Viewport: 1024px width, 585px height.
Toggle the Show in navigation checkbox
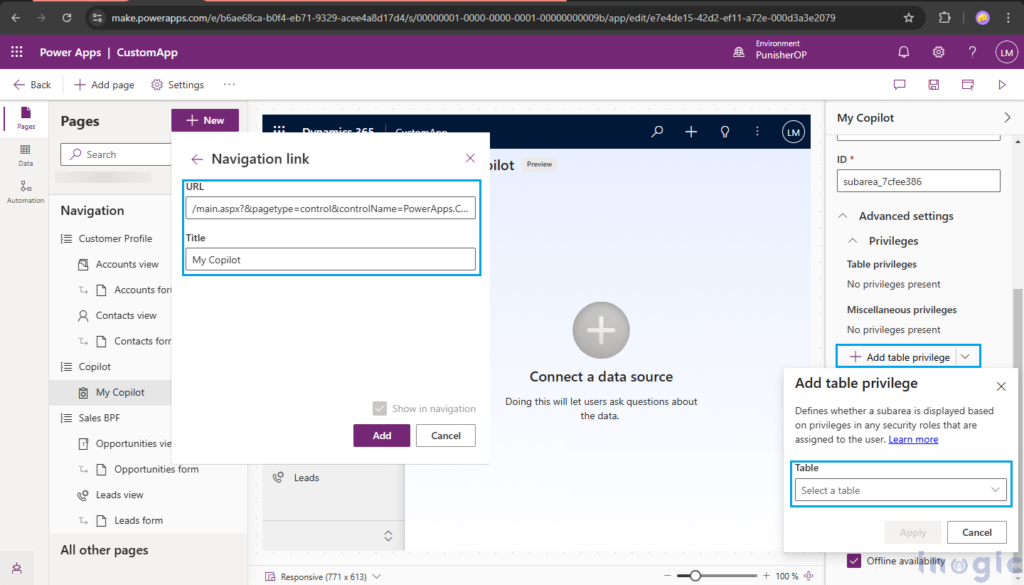click(379, 408)
